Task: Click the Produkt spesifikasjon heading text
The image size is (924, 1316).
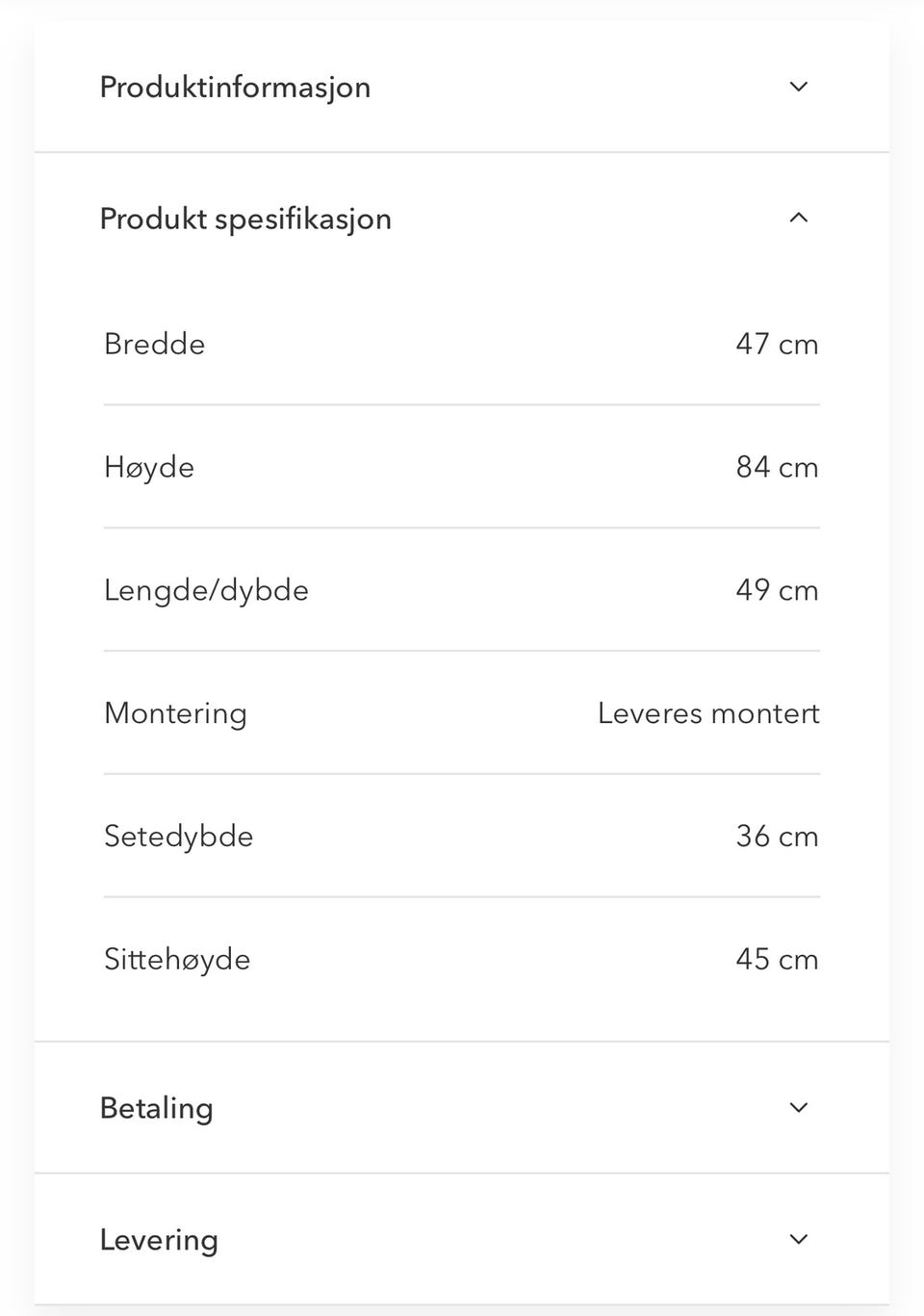Action: coord(245,219)
